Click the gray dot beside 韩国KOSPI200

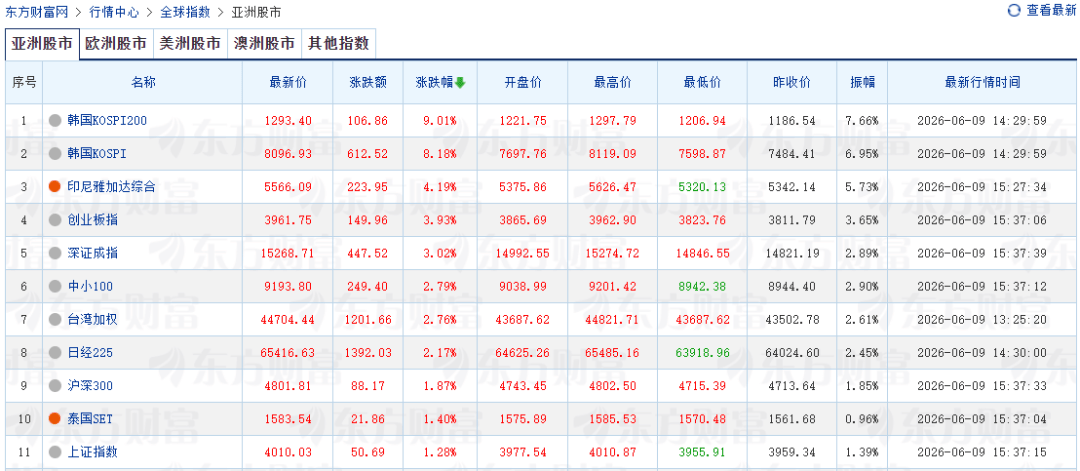tap(55, 121)
